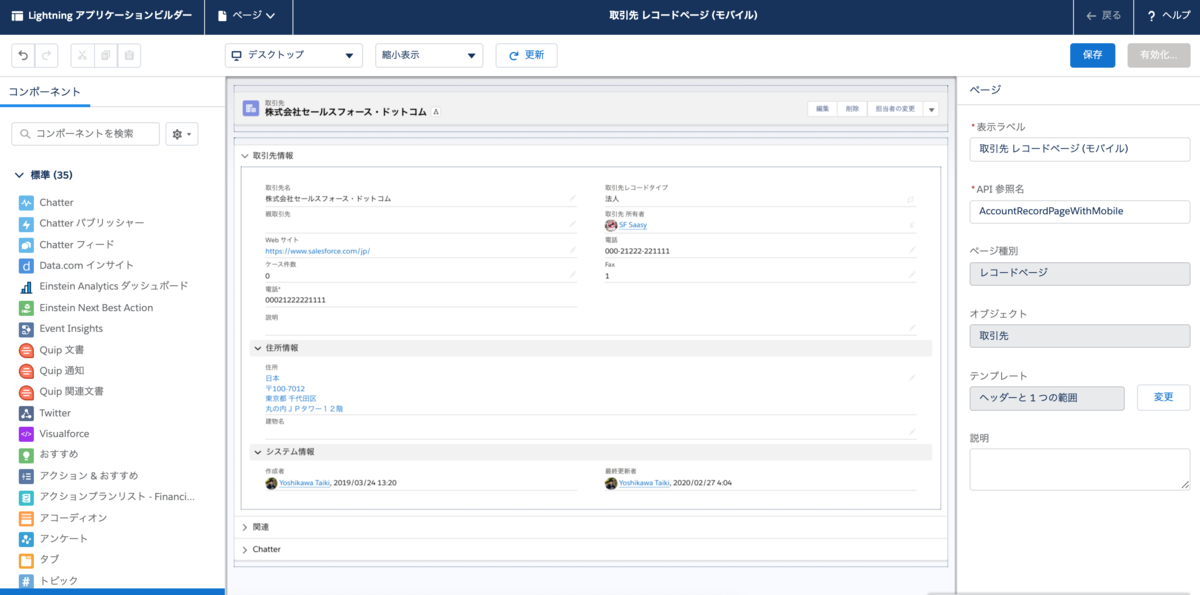Click the 東京都 千代田区 address text

pos(290,398)
